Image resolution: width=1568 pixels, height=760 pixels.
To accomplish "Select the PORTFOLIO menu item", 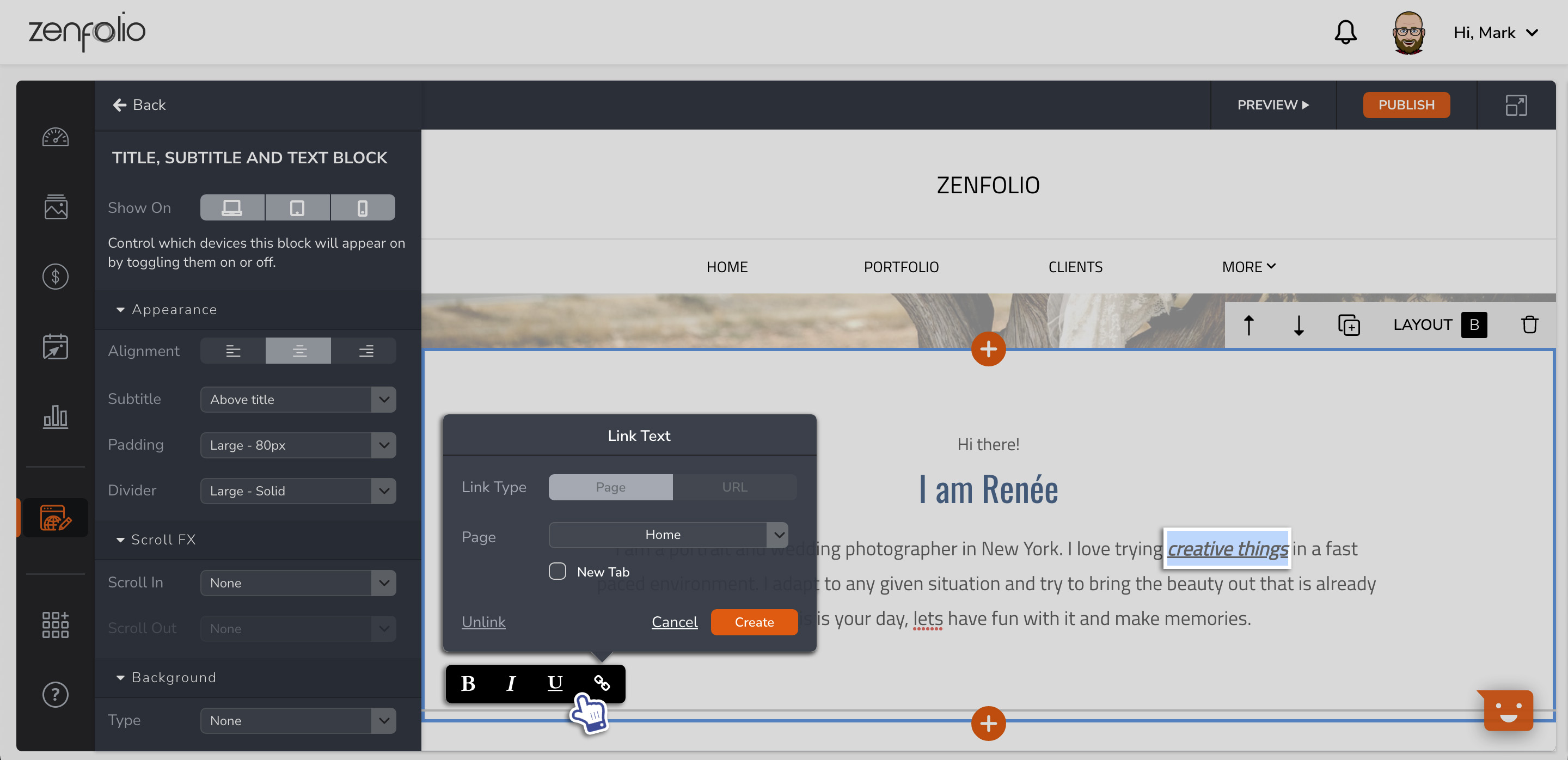I will (x=901, y=267).
